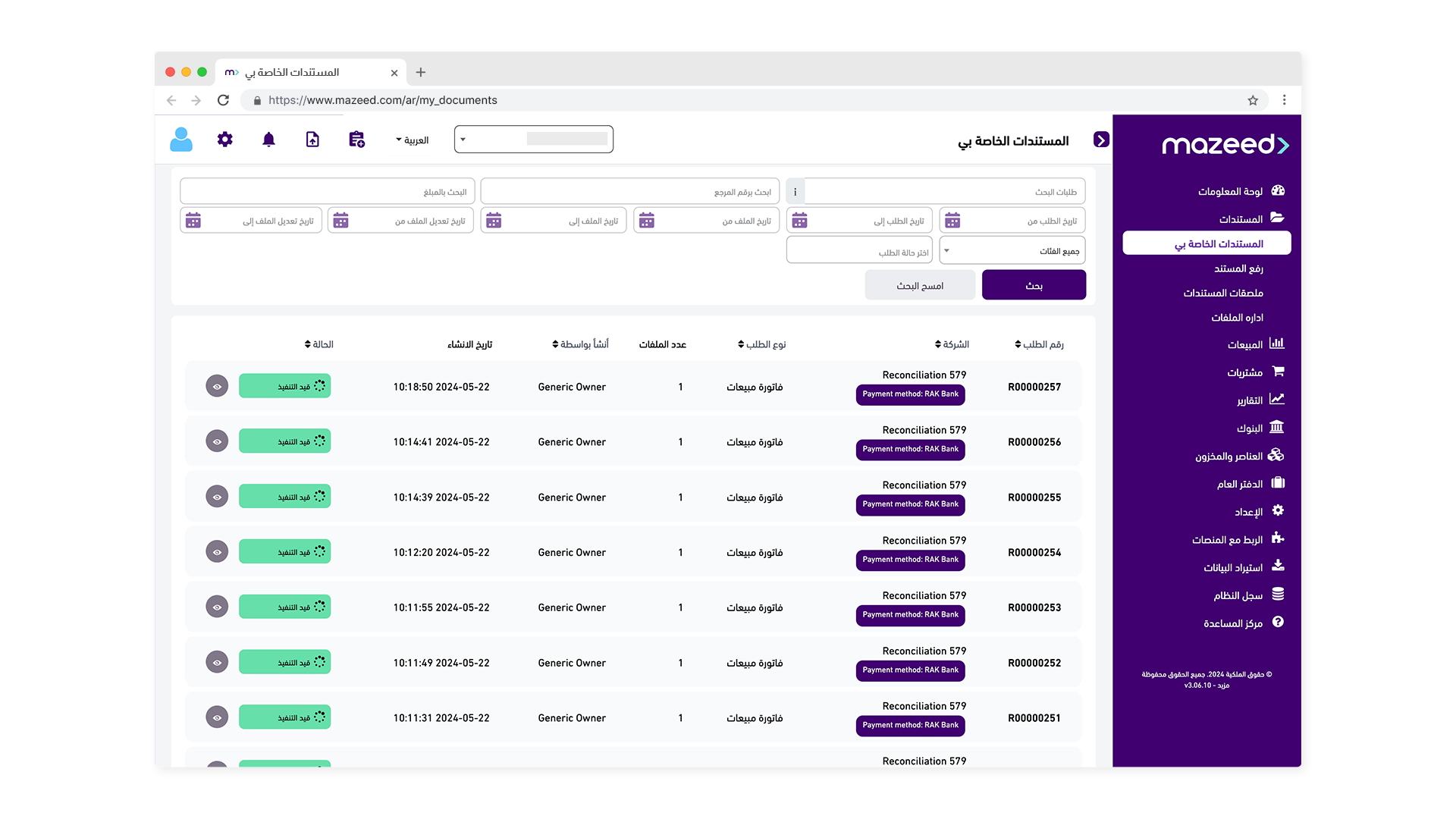The width and height of the screenshot is (1456, 819).
Task: Click the info 'i' icon beside search field
Action: tap(795, 192)
